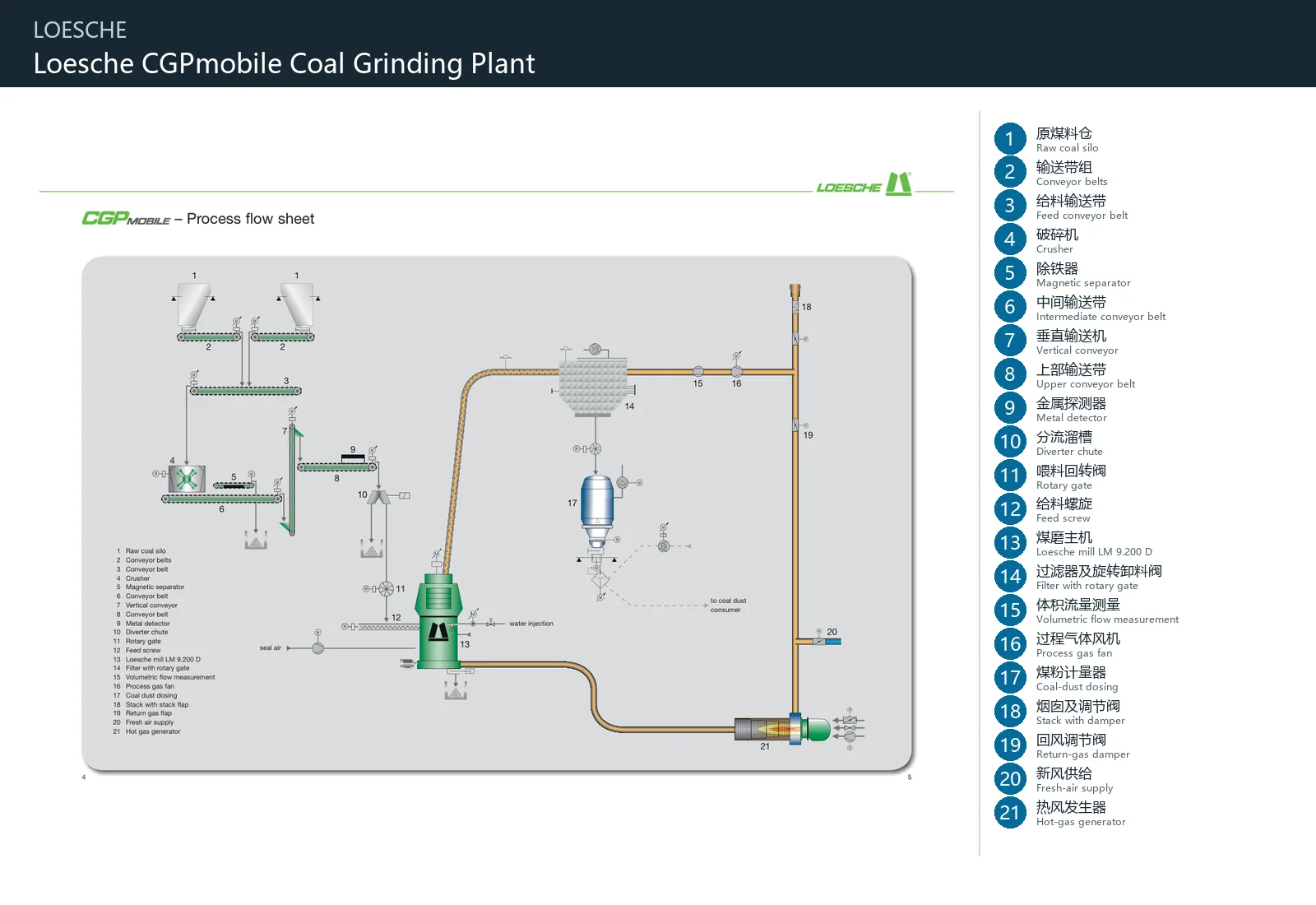The width and height of the screenshot is (1316, 905).
Task: Click the process flow diagram image
Action: [498, 515]
